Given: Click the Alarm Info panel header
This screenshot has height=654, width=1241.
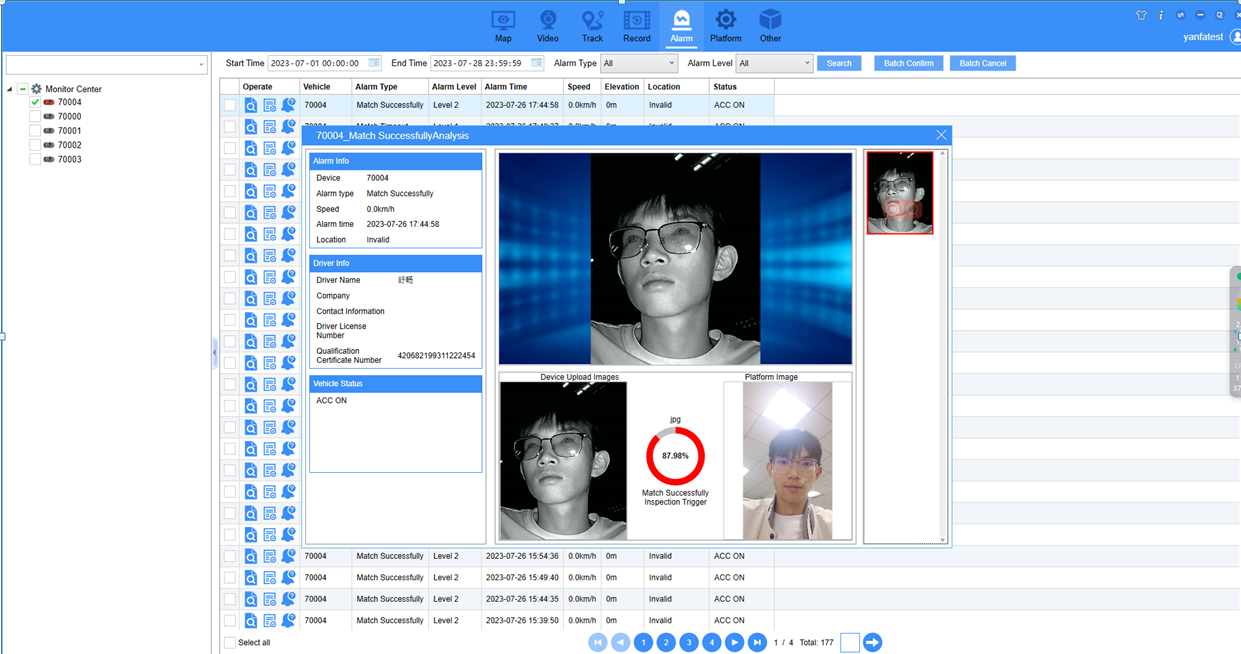Looking at the screenshot, I should (395, 161).
